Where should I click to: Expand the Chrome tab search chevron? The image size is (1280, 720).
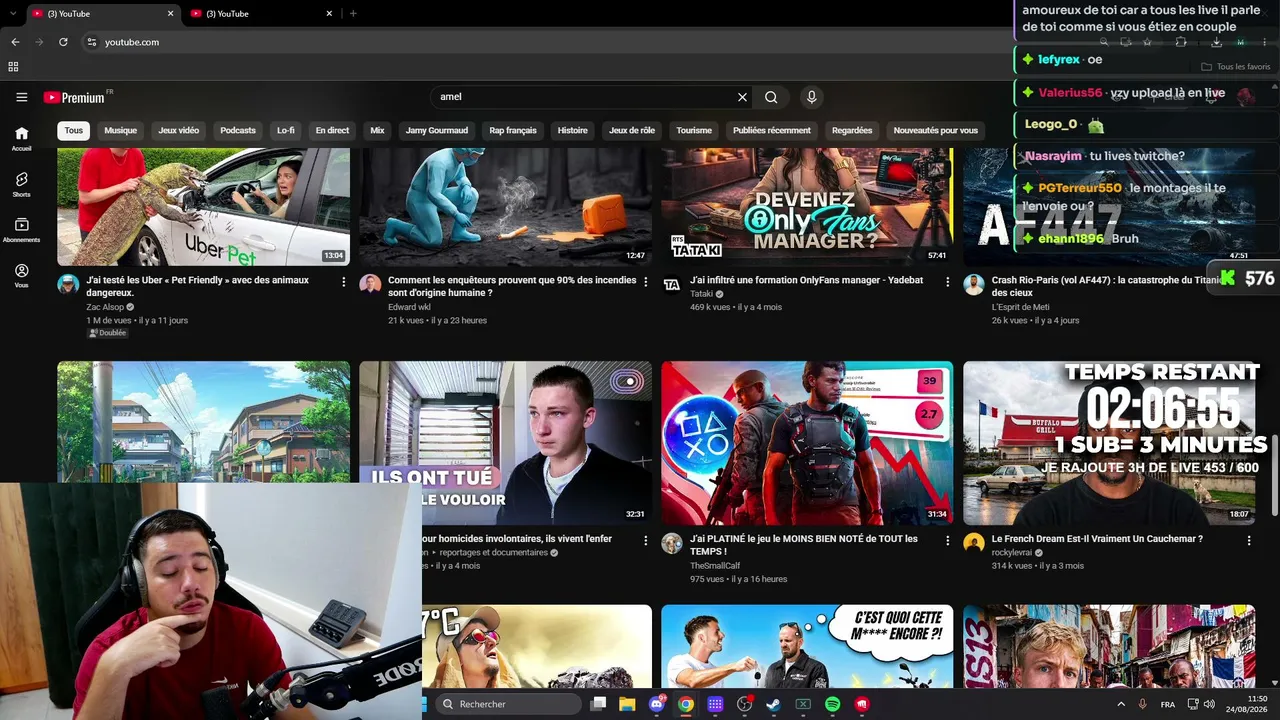(14, 13)
